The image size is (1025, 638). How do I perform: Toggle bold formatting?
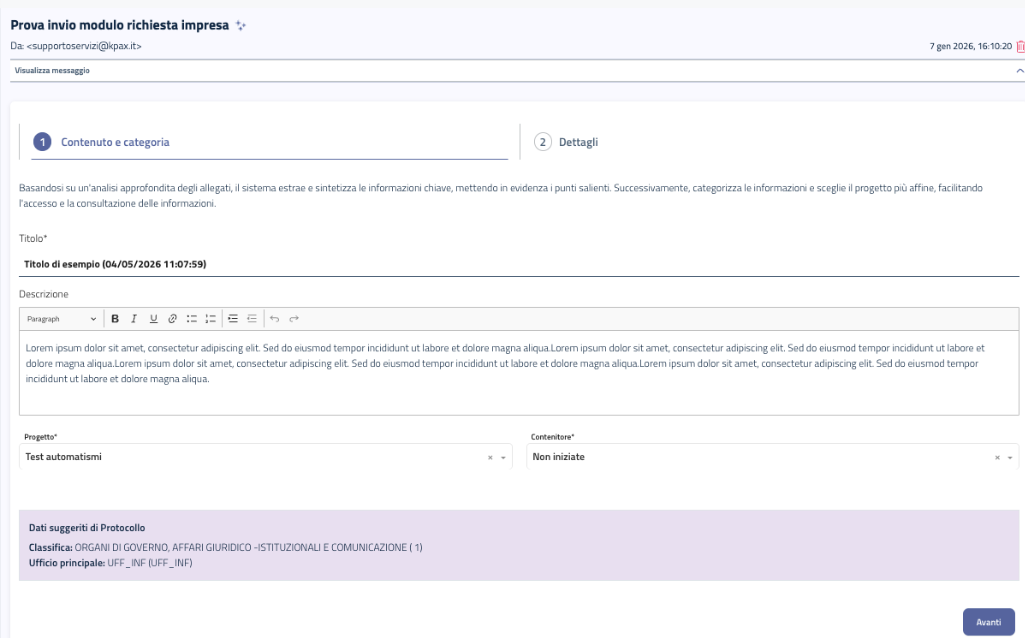tap(115, 319)
